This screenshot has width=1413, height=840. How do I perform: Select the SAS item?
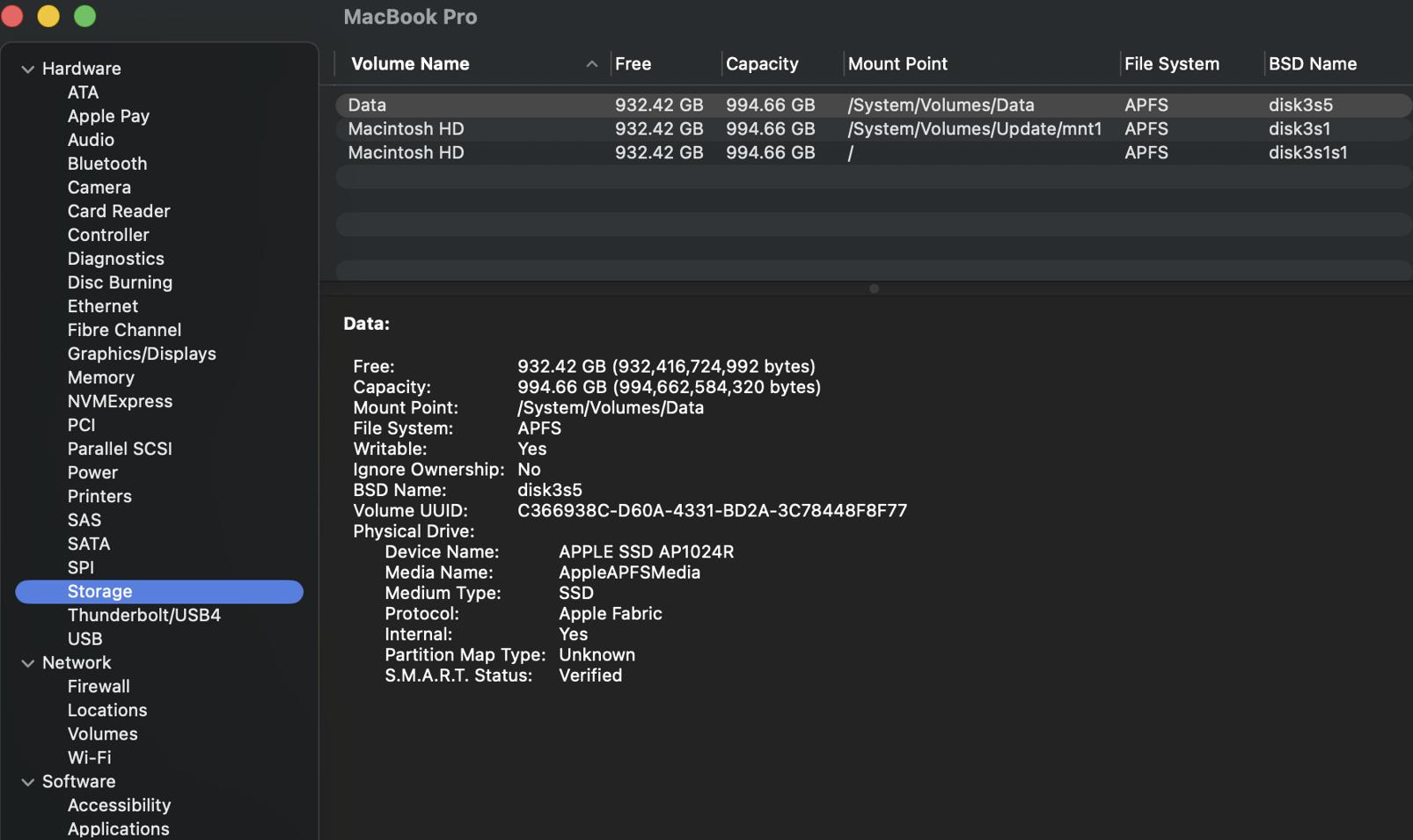pos(84,520)
